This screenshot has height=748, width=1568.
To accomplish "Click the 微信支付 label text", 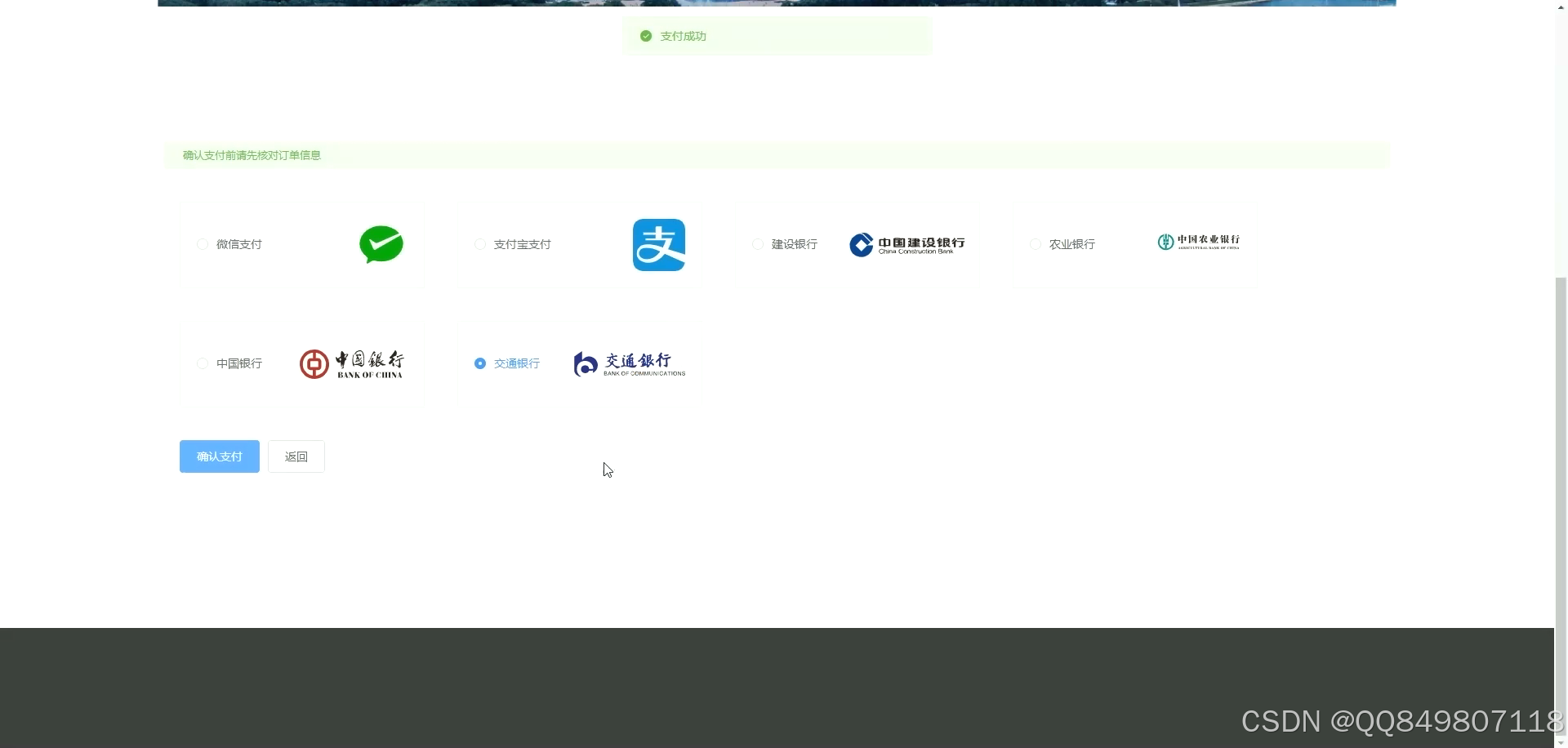I will (239, 244).
